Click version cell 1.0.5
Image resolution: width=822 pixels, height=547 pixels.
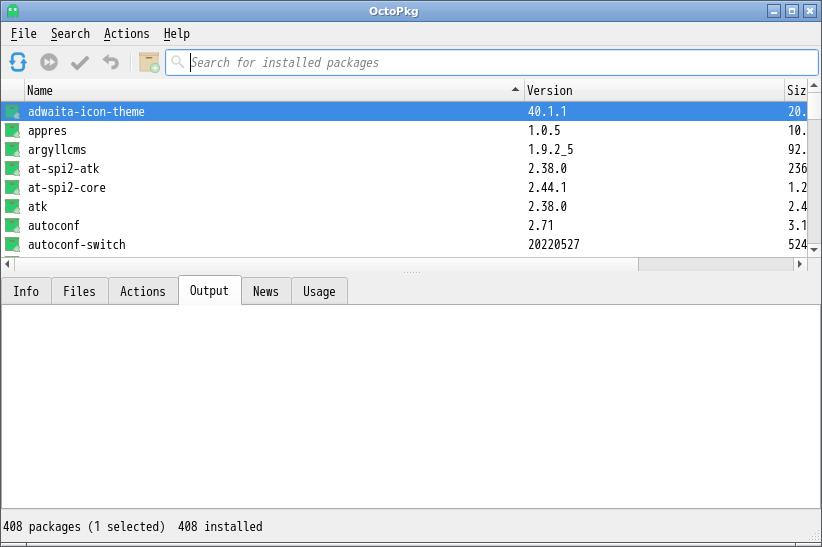pos(544,131)
